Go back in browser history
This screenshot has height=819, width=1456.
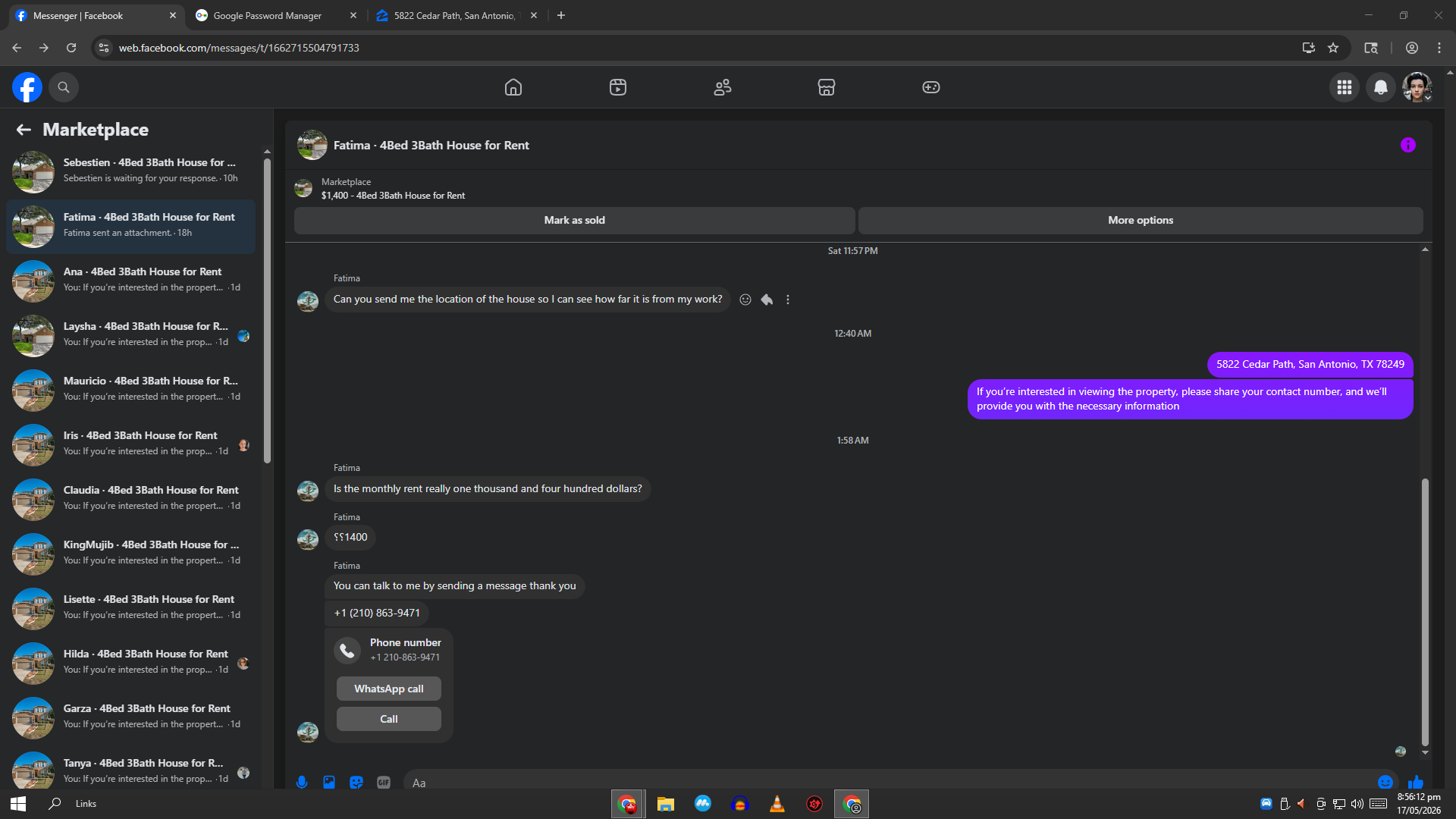[x=17, y=48]
